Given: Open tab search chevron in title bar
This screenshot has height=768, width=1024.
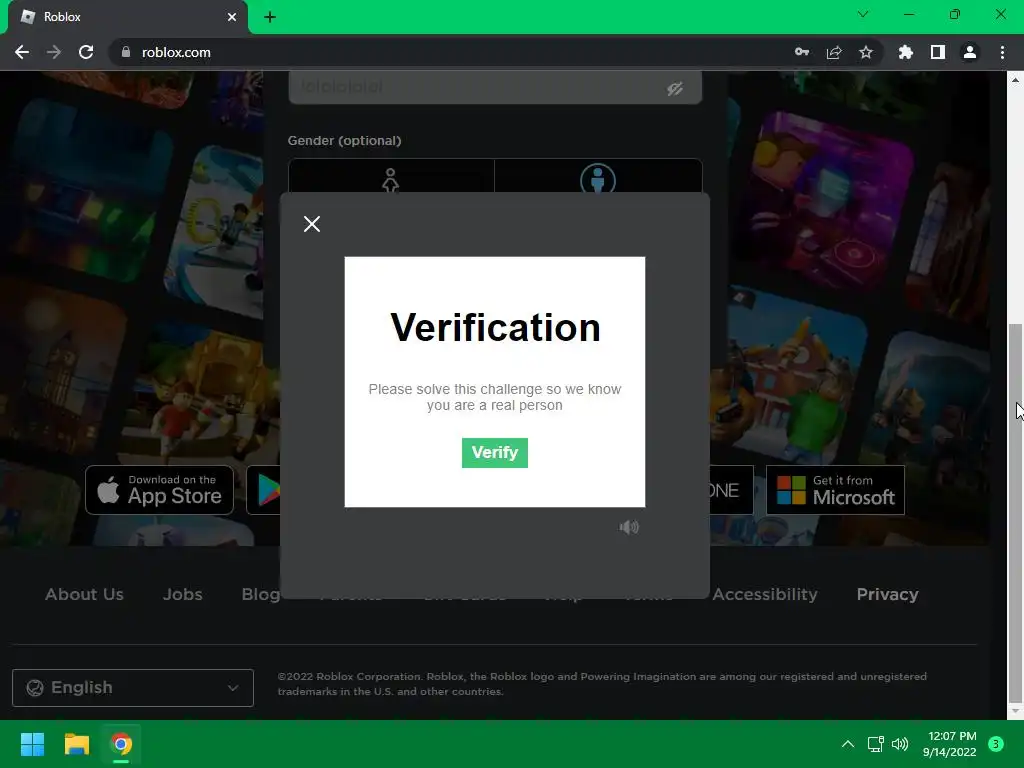Looking at the screenshot, I should point(863,14).
